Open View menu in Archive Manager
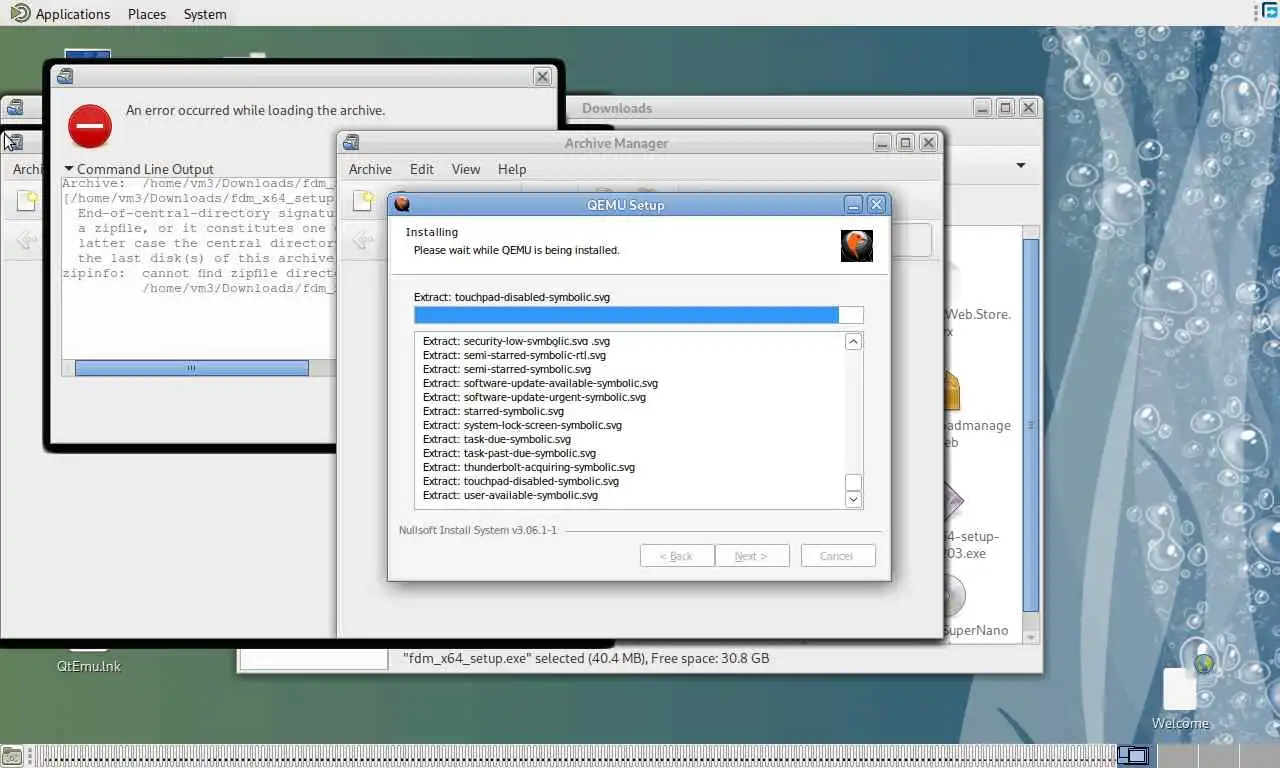The width and height of the screenshot is (1280, 768). click(x=466, y=169)
